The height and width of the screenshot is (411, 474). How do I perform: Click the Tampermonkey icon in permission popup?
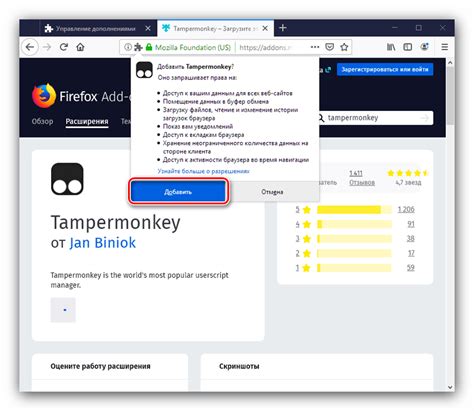(x=144, y=70)
